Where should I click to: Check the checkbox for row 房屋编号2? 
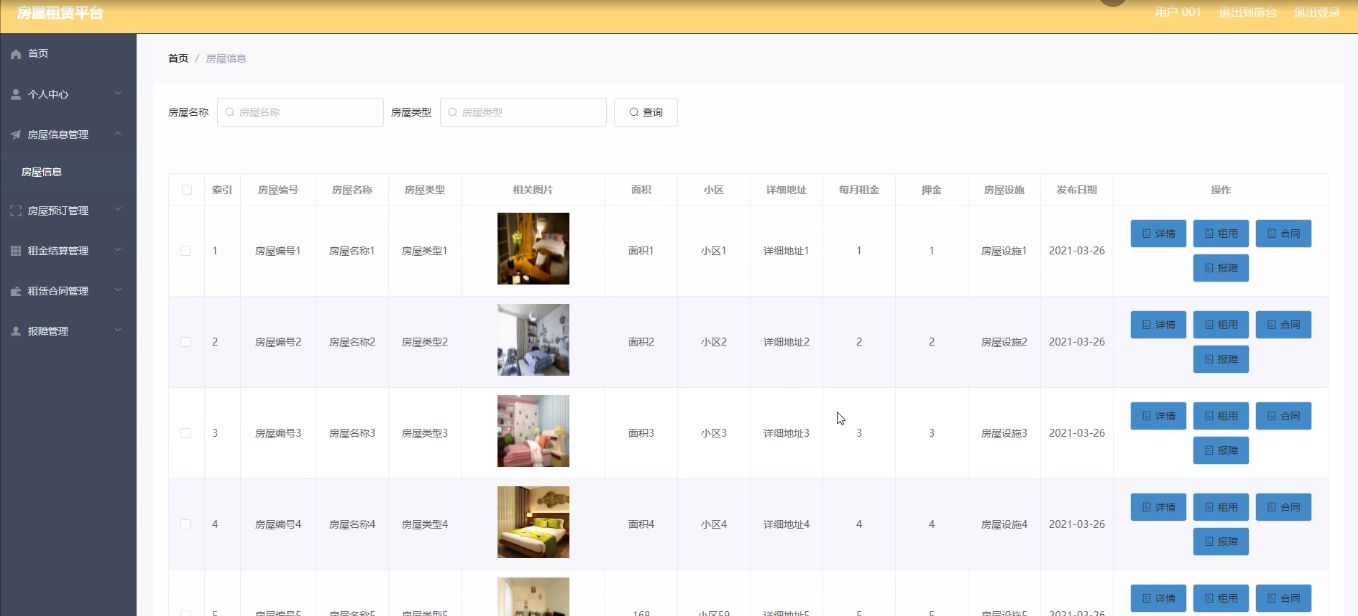pyautogui.click(x=186, y=342)
